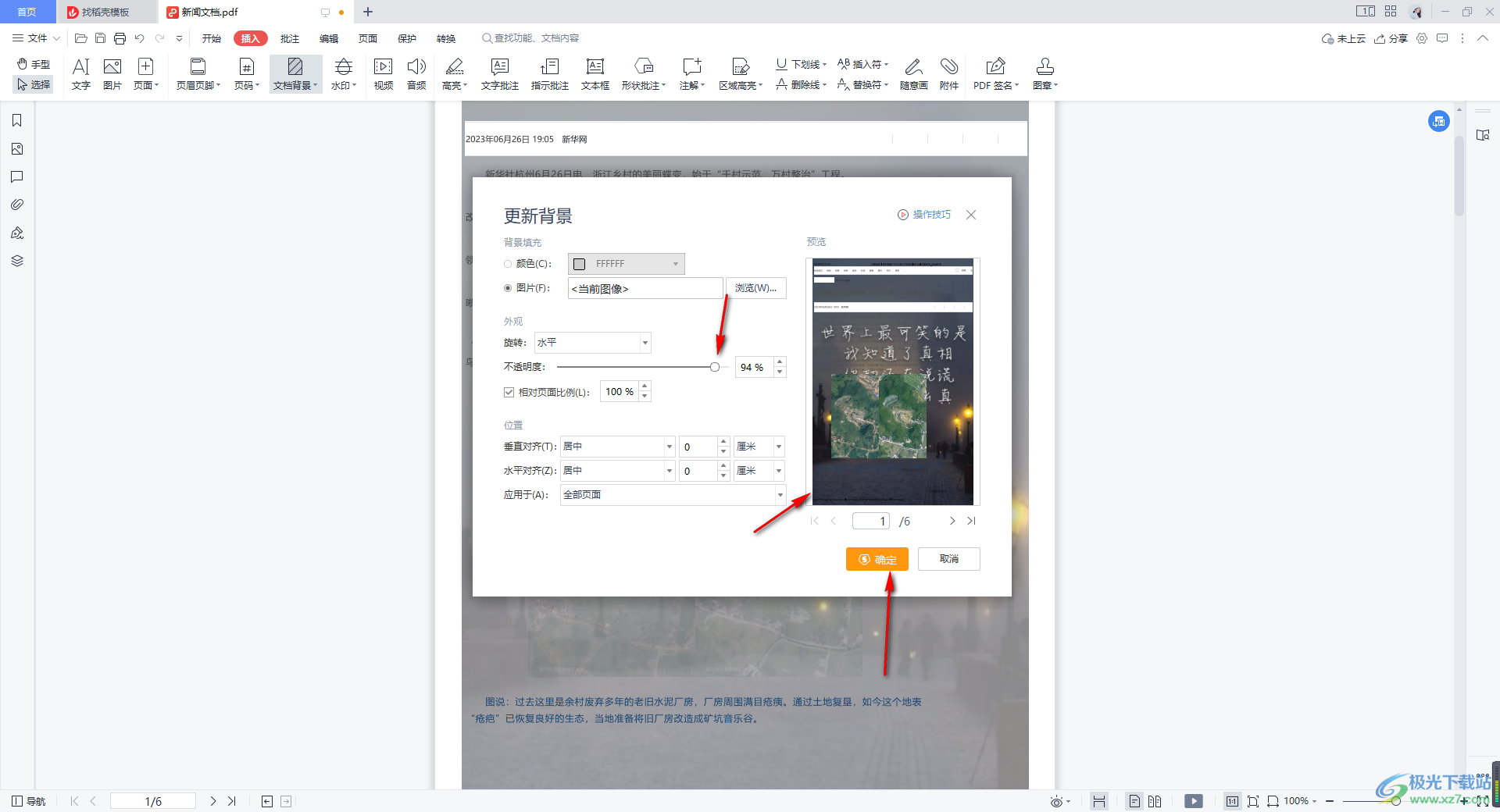Image resolution: width=1500 pixels, height=812 pixels.
Task: Click the Cancel (取消) button
Action: (949, 559)
